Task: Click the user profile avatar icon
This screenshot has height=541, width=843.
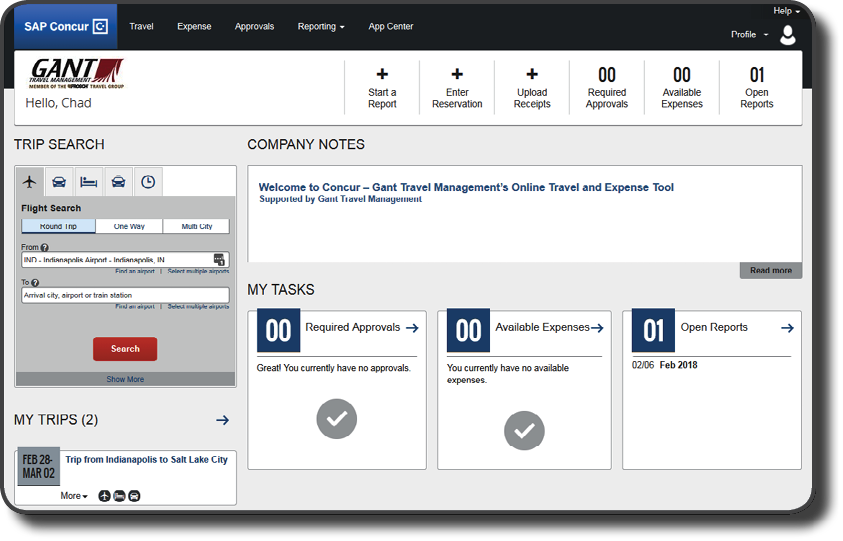Action: click(788, 35)
